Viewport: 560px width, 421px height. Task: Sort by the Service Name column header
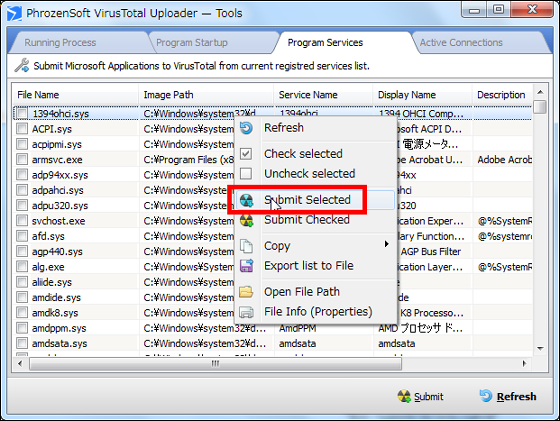[x=324, y=95]
